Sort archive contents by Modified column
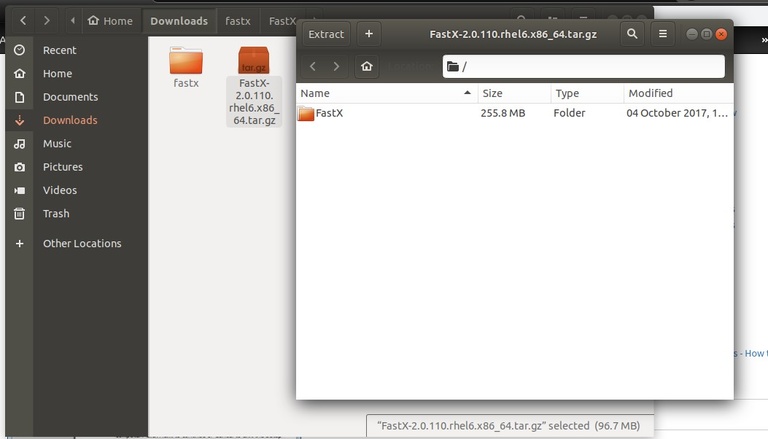The image size is (768, 439). click(x=677, y=93)
